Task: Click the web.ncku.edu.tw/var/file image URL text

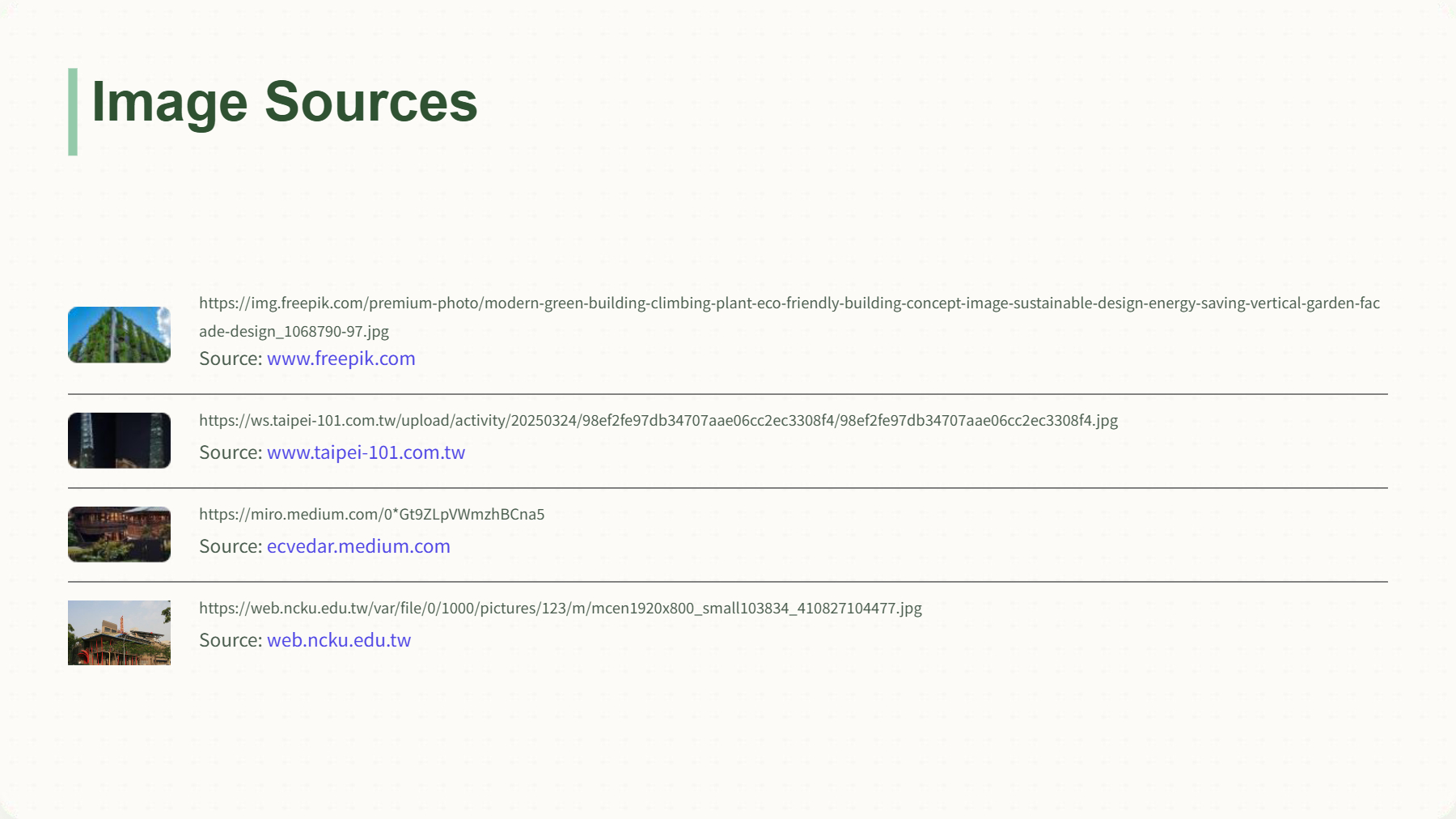Action: click(560, 609)
